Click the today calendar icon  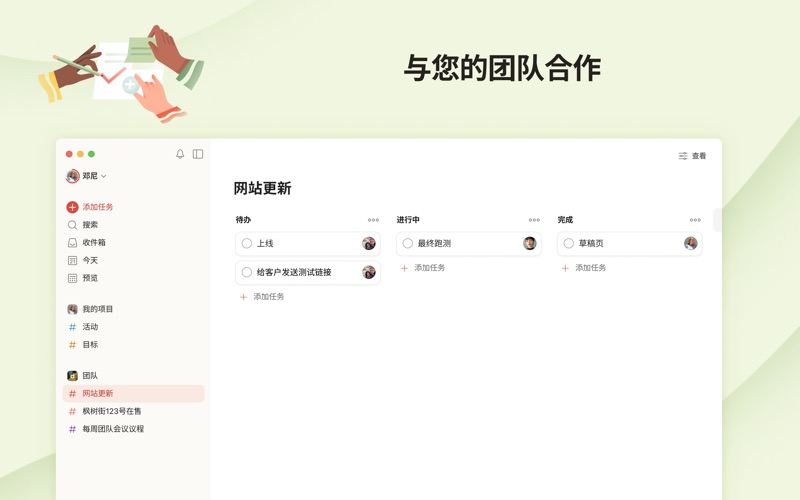point(72,261)
